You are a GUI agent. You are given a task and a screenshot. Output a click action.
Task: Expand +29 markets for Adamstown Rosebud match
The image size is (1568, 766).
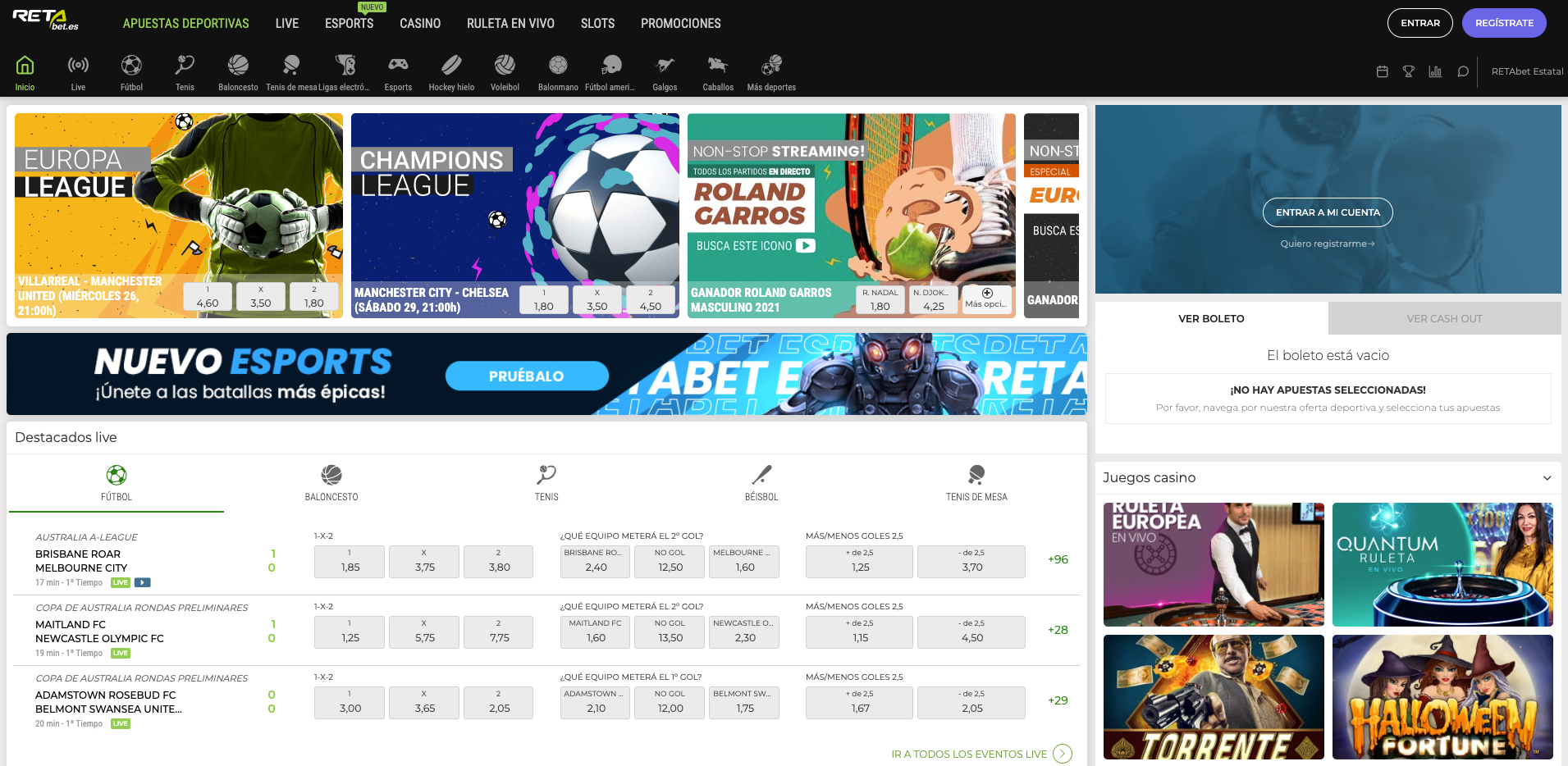pos(1058,700)
